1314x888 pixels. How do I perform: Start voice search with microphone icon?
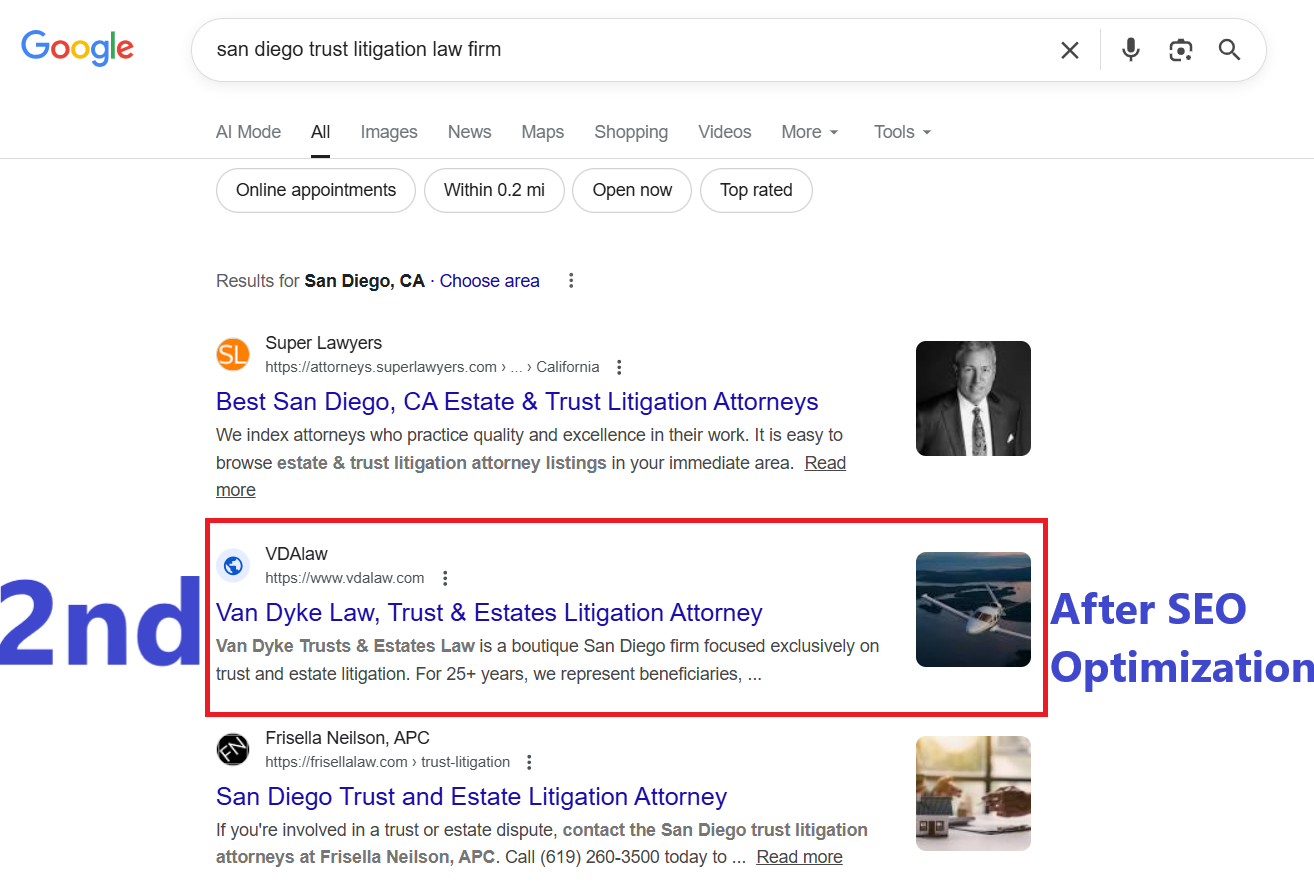pyautogui.click(x=1131, y=50)
